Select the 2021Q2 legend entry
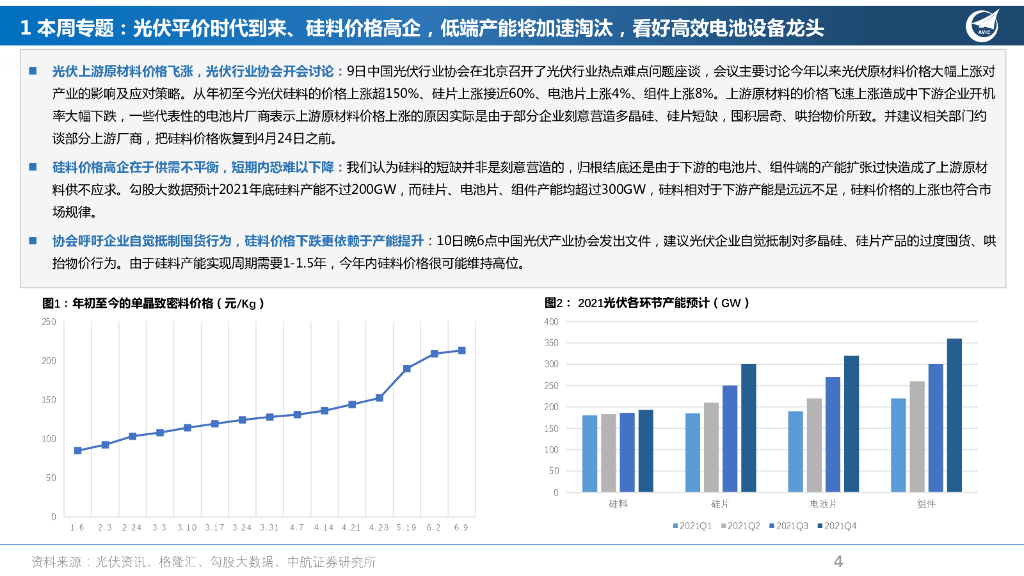Viewport: 1024px width, 576px height. (x=741, y=526)
